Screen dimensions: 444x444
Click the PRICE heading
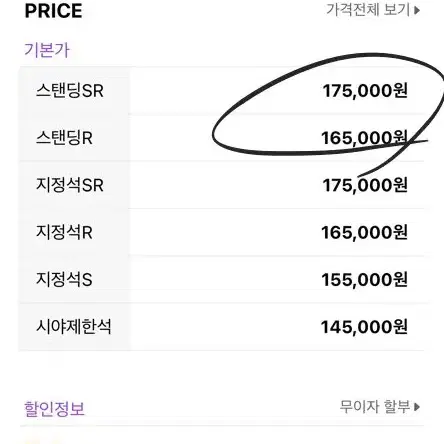tap(53, 11)
